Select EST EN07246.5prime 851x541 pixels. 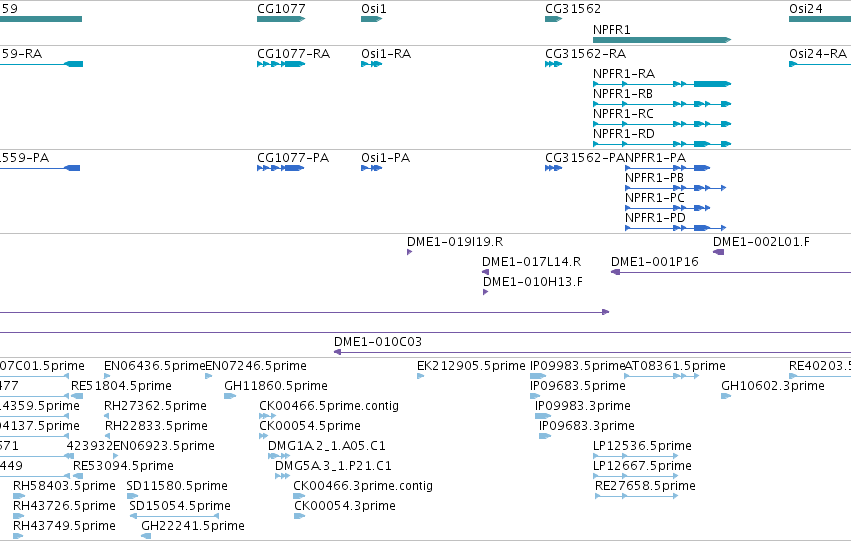tap(209, 376)
